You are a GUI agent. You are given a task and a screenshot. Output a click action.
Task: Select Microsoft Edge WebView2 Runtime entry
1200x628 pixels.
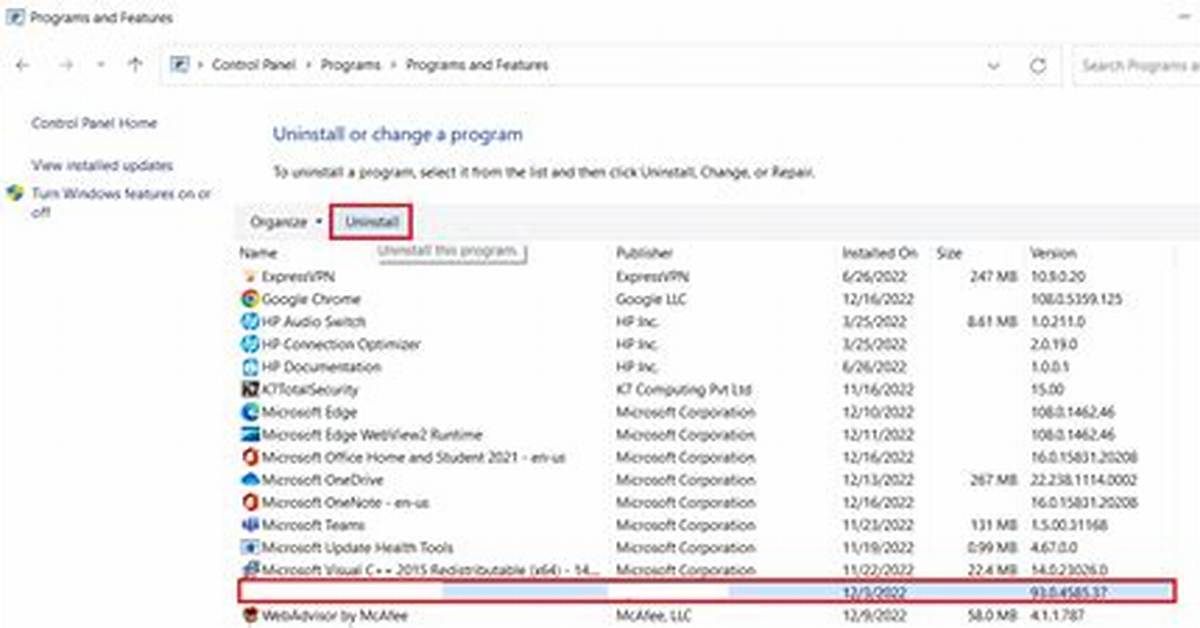pyautogui.click(x=372, y=435)
